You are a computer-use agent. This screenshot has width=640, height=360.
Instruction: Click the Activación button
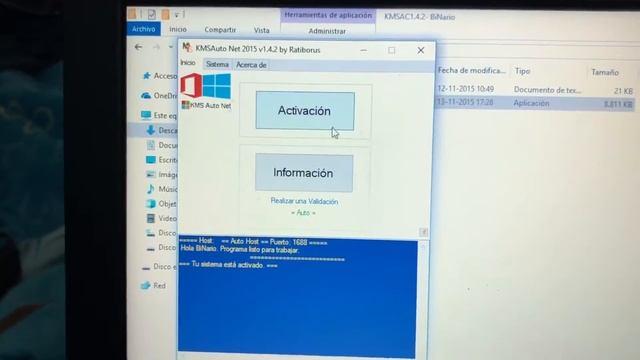tap(305, 111)
